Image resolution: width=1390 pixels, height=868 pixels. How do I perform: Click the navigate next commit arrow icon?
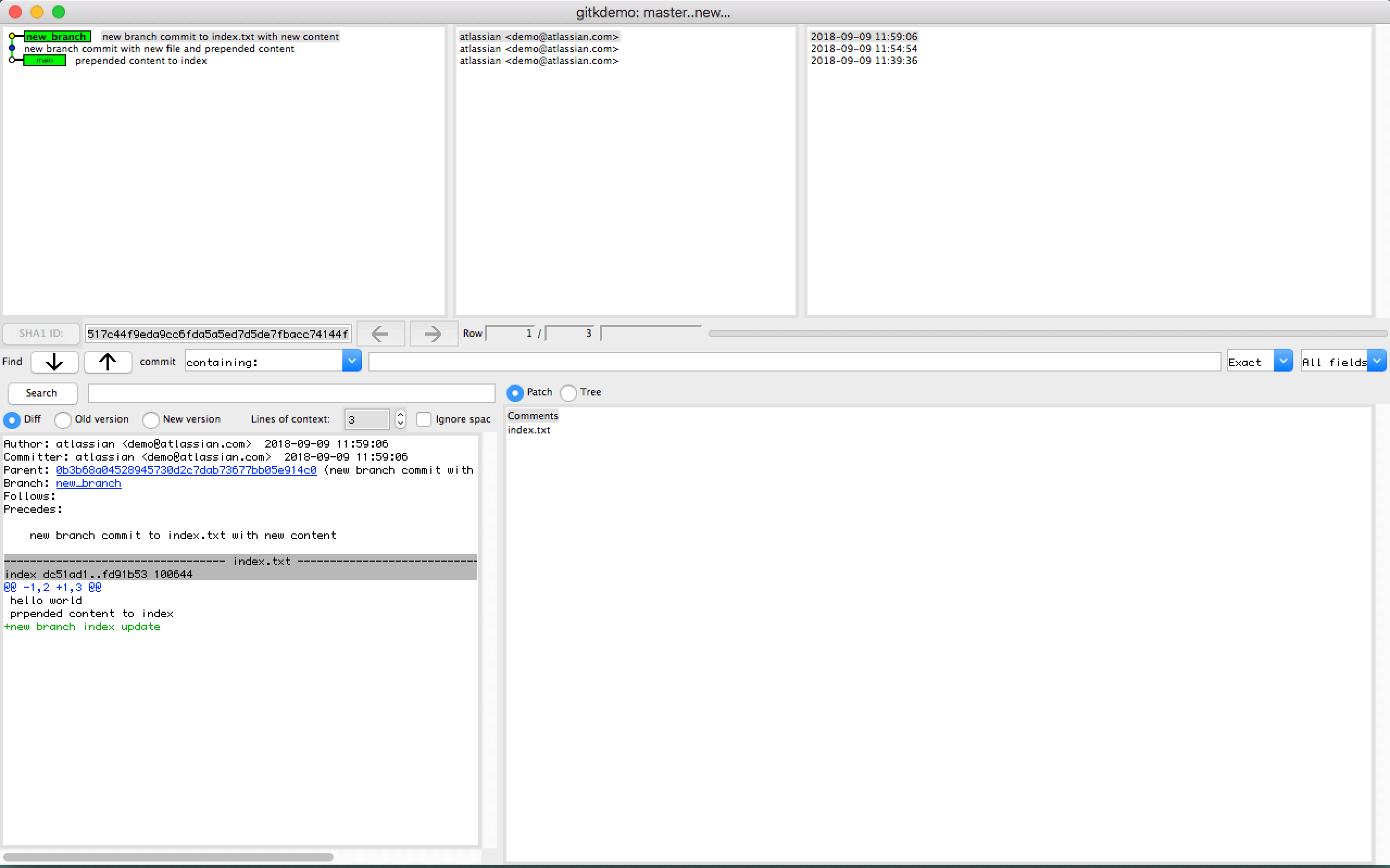click(430, 333)
